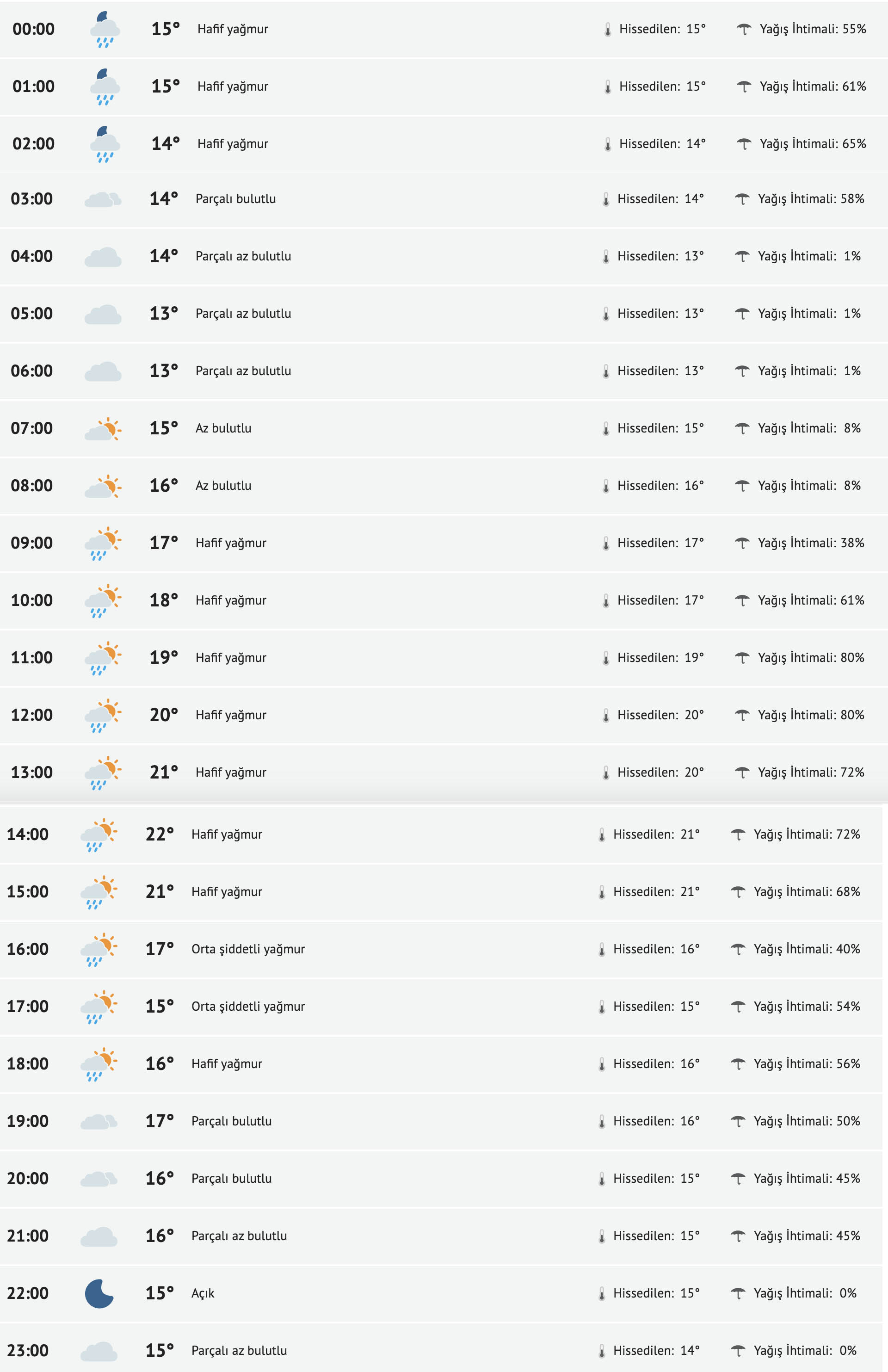Screen dimensions: 888x1372
Task: Click 'Orta şiddetli yağmur' in the 16:00 row
Action: (248, 949)
